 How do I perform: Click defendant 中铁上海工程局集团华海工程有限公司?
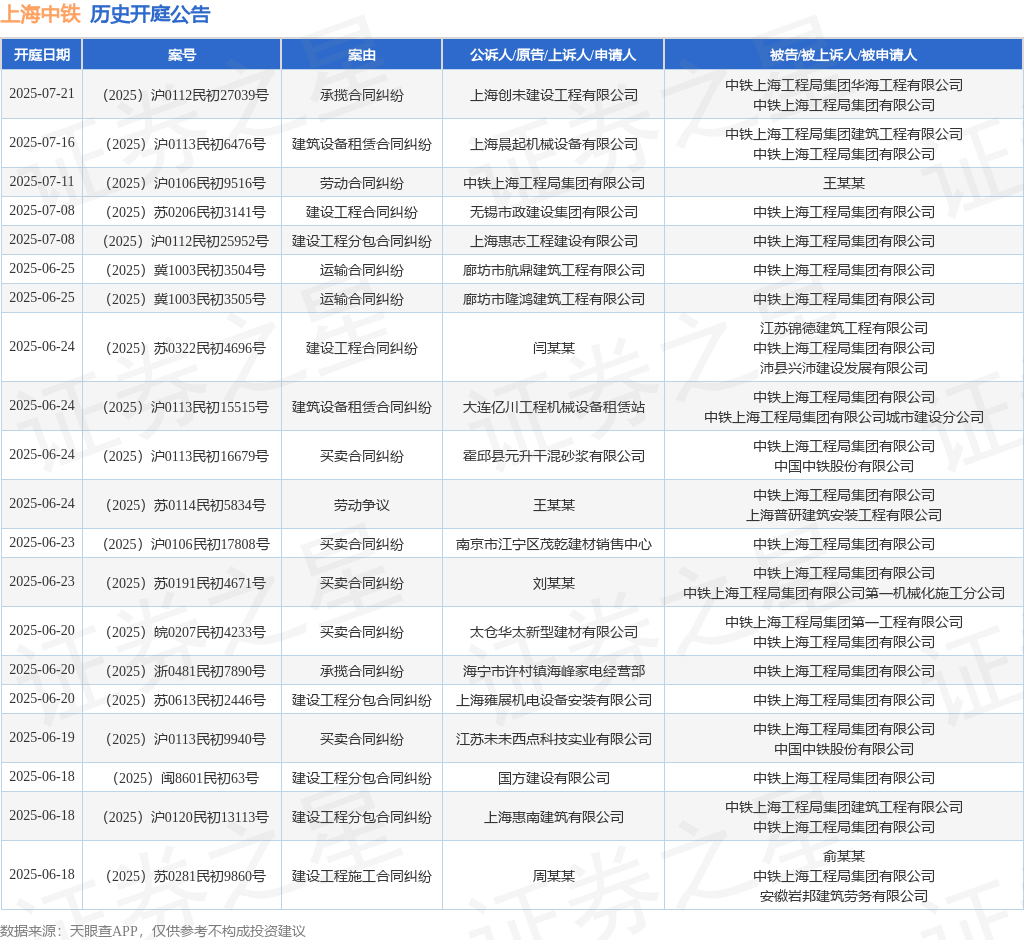(x=844, y=86)
